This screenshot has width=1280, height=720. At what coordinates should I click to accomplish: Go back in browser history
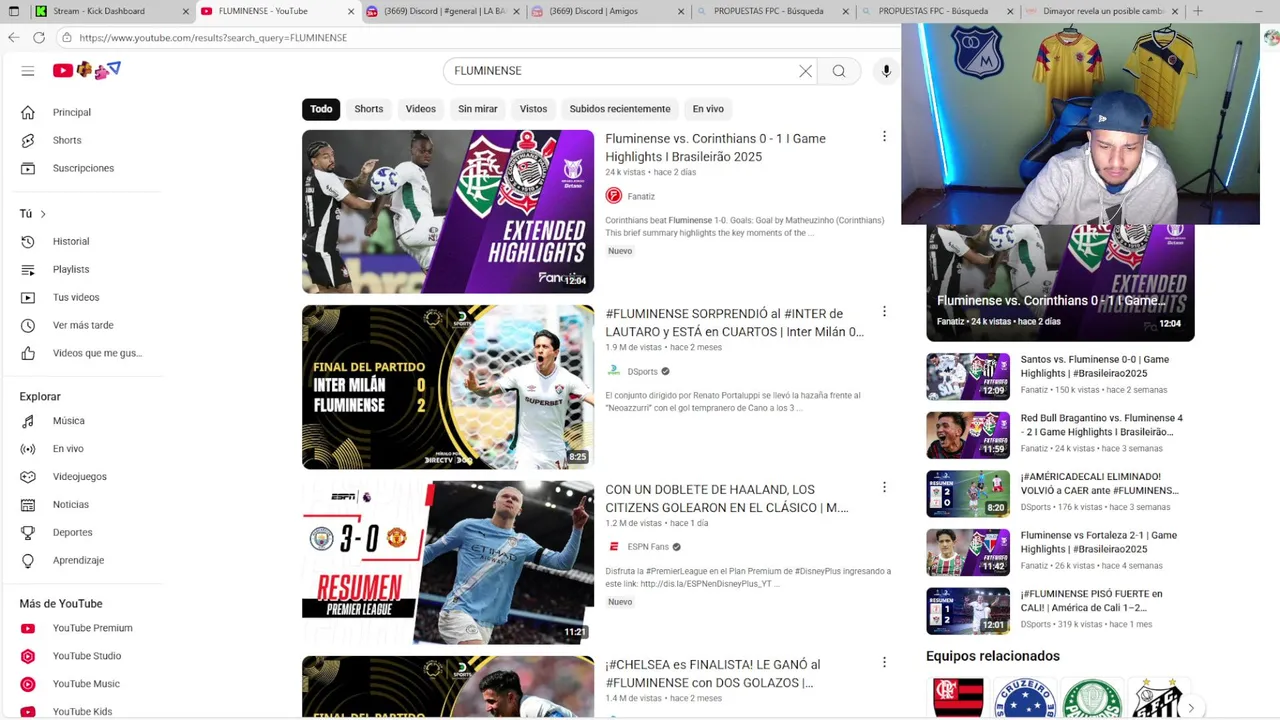tap(13, 38)
